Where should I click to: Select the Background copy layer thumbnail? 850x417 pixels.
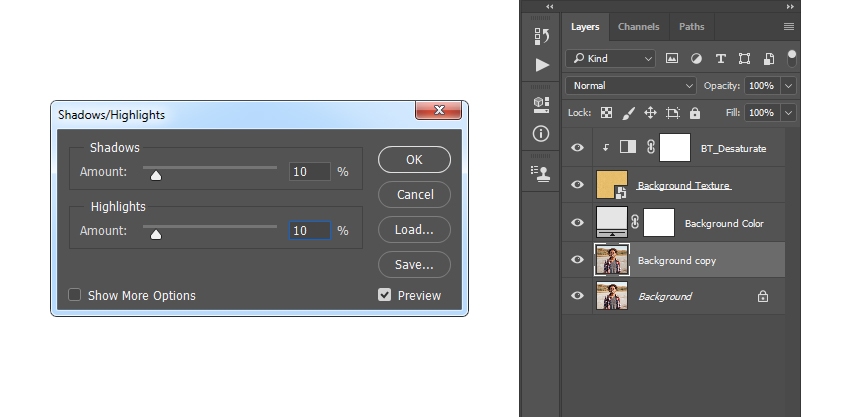(x=612, y=260)
